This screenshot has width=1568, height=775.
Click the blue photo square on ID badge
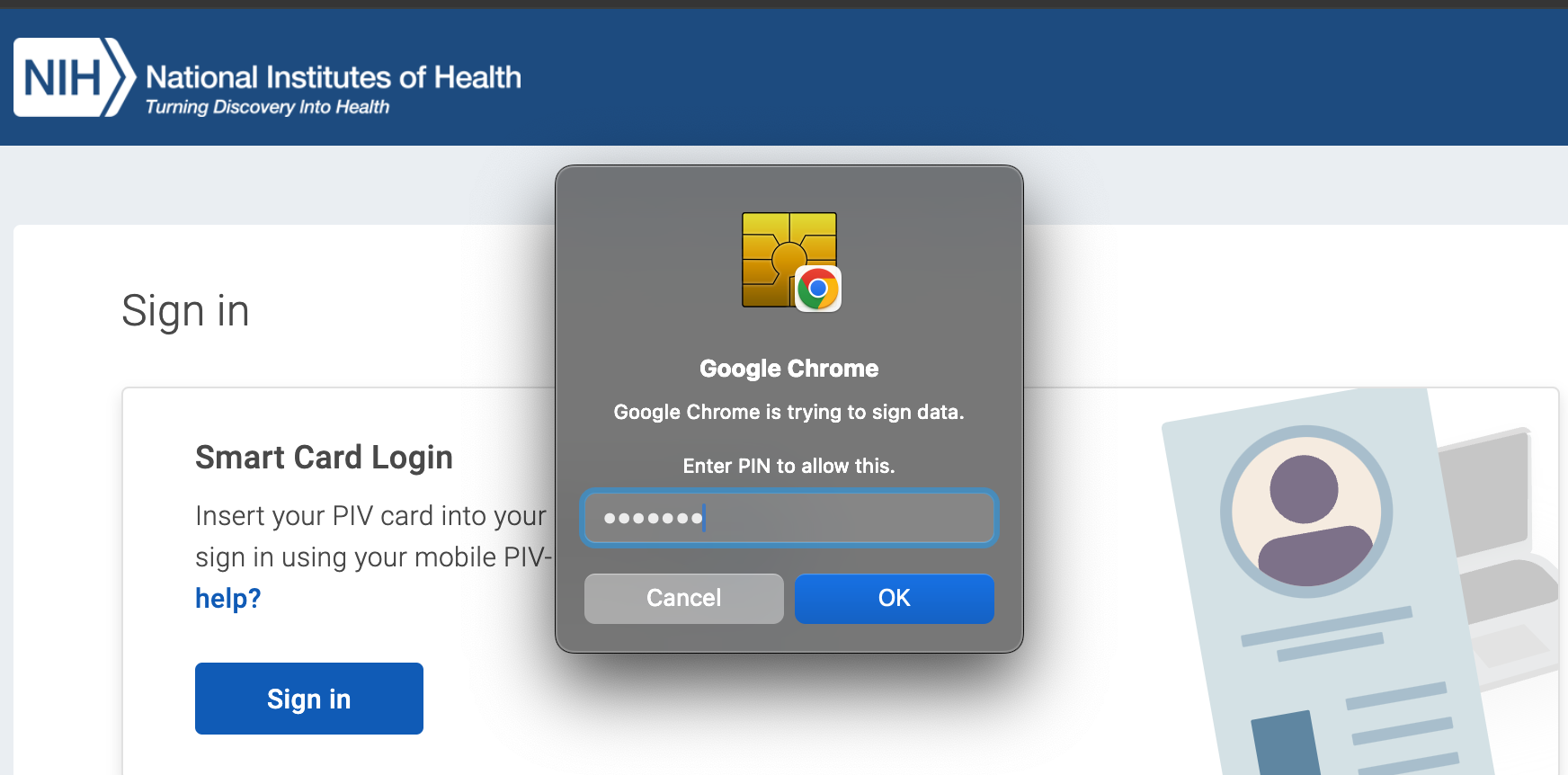point(1284,744)
